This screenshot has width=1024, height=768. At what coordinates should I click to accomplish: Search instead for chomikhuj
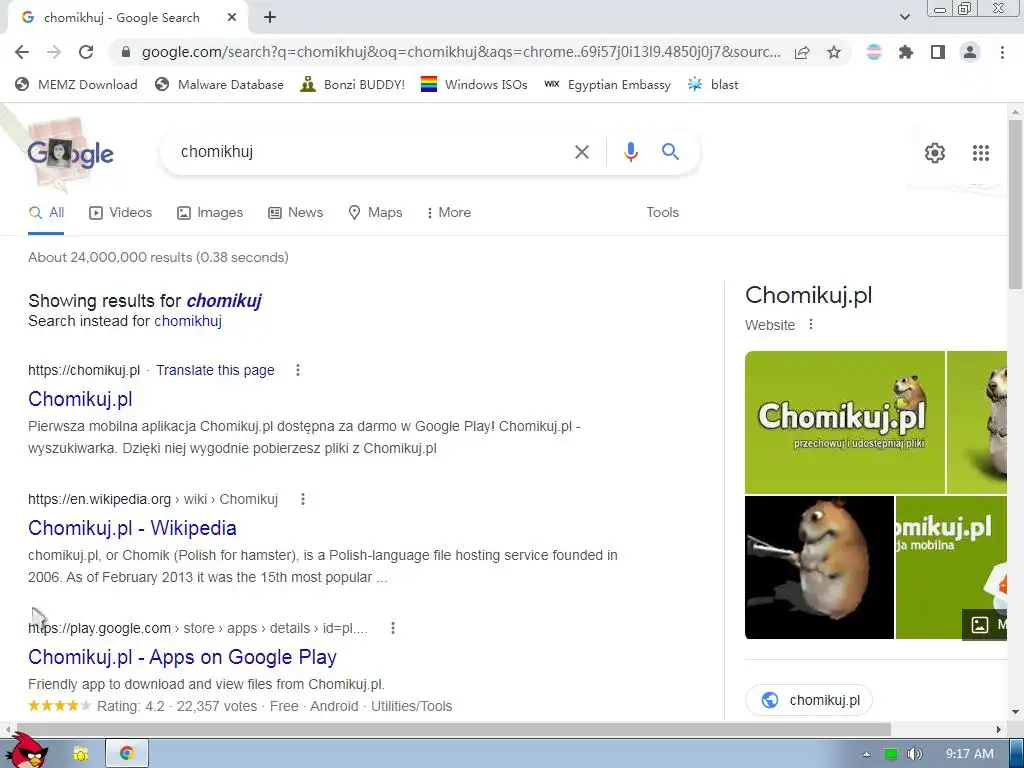(188, 321)
